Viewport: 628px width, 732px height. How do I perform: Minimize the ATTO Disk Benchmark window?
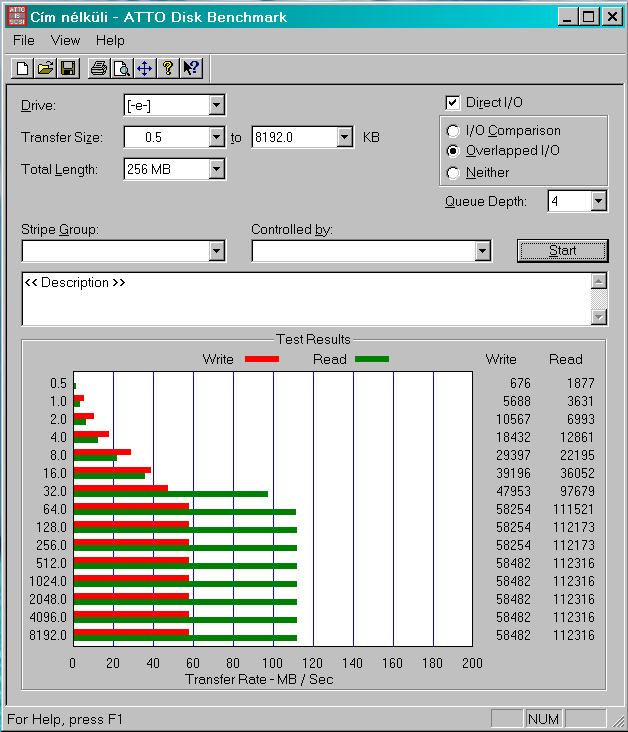point(567,17)
